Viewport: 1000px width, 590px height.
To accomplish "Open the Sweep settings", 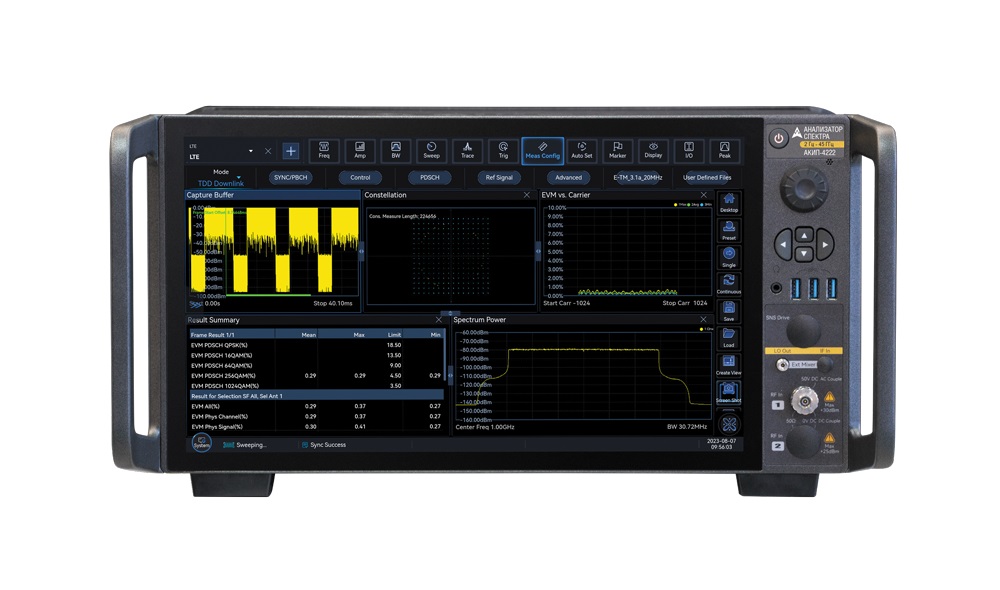I will [431, 151].
